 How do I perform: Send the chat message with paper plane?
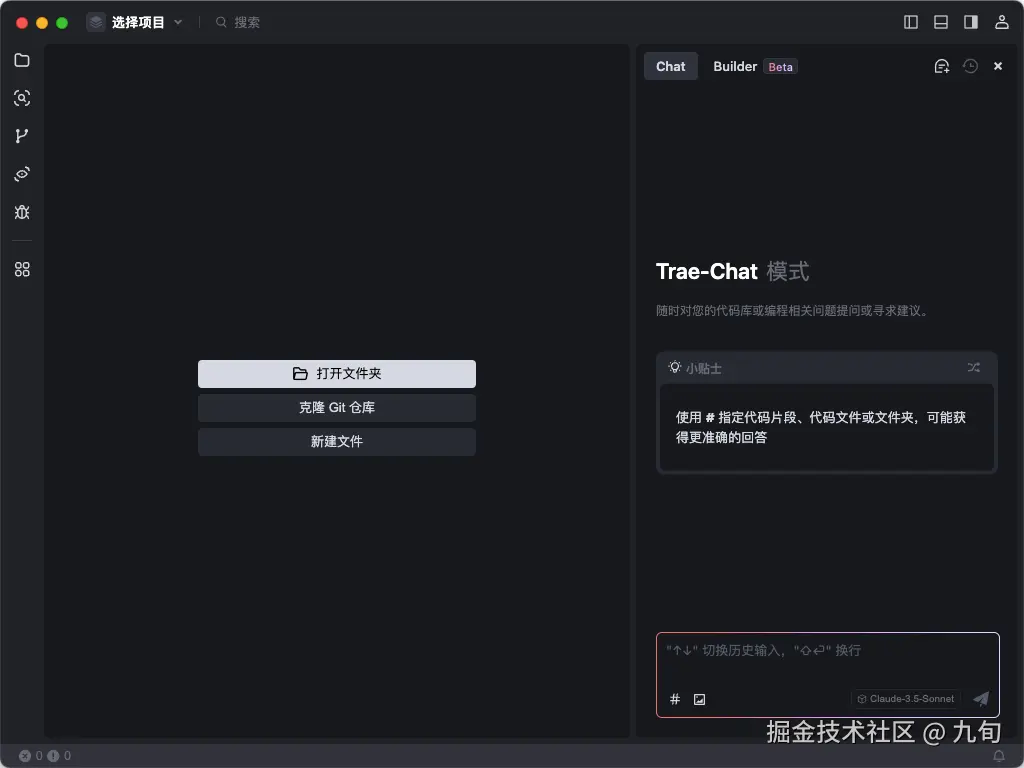pos(981,699)
